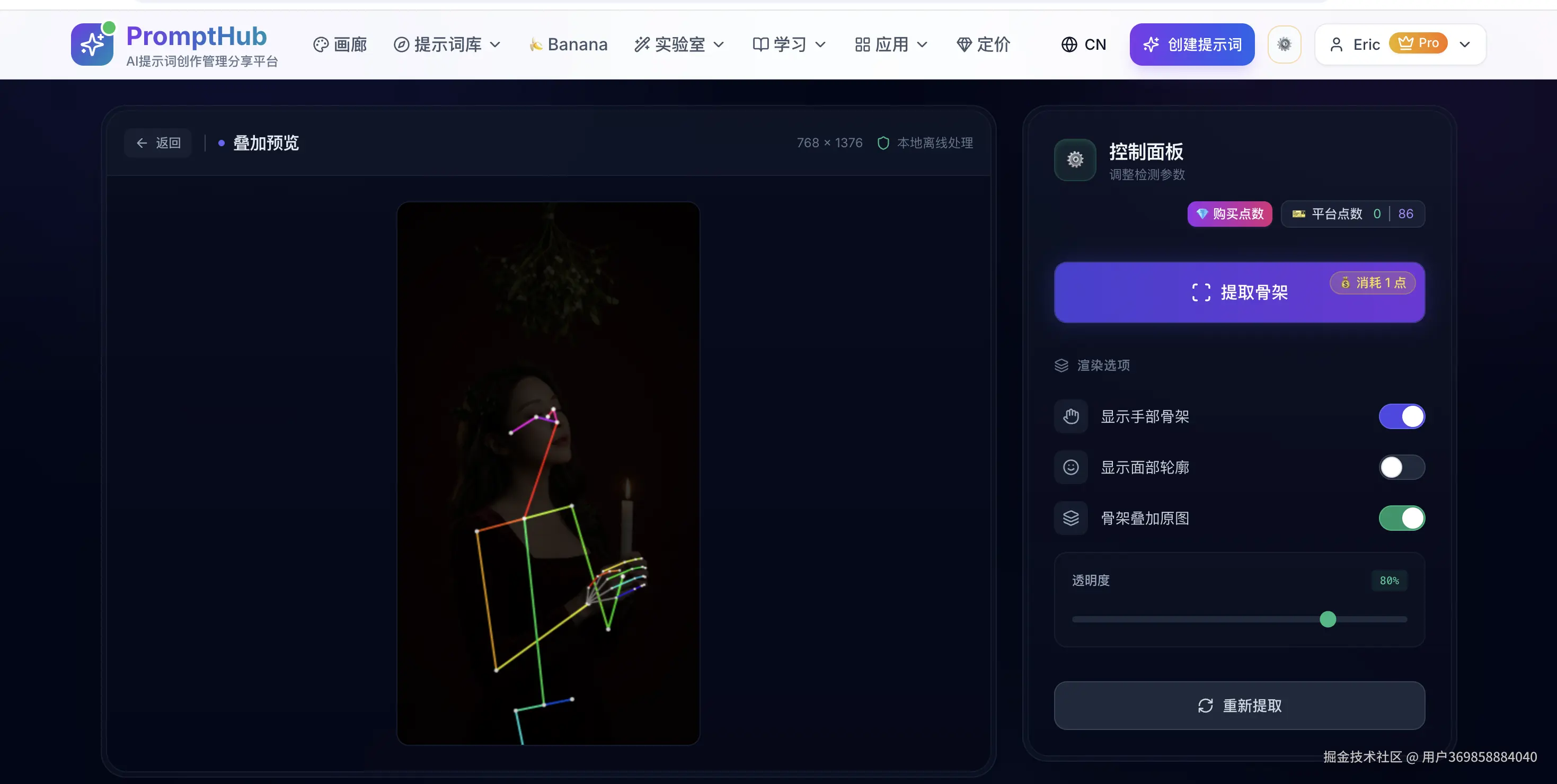This screenshot has height=784, width=1557.
Task: Click the PromptHub logo icon
Action: (x=92, y=44)
